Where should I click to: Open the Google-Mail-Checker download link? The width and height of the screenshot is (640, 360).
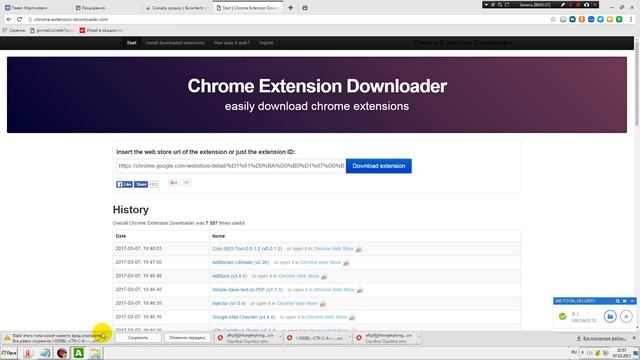point(244,317)
